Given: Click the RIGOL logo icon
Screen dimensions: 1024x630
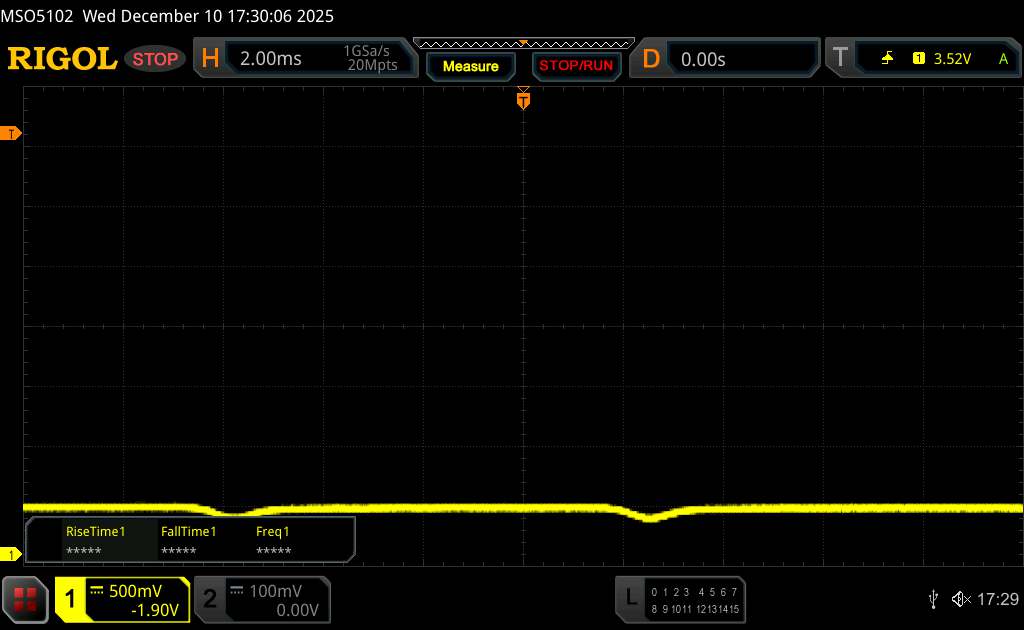Looking at the screenshot, I should coord(62,59).
